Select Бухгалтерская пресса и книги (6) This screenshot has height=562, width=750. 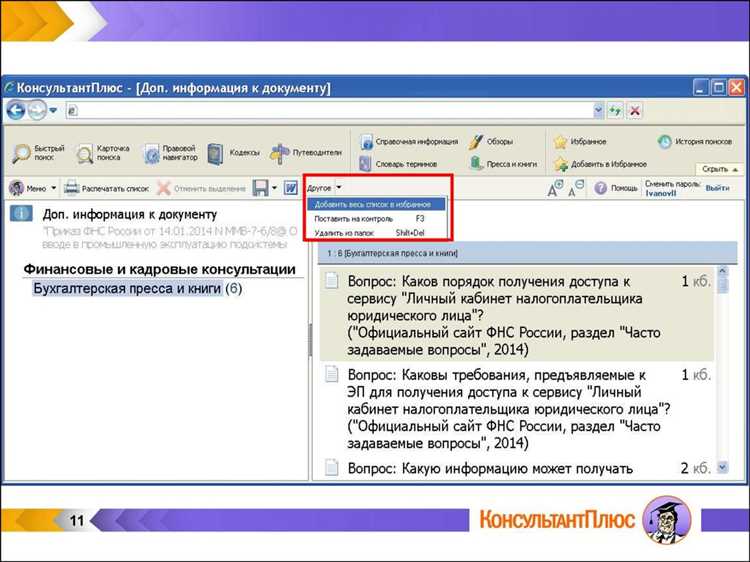[x=137, y=288]
